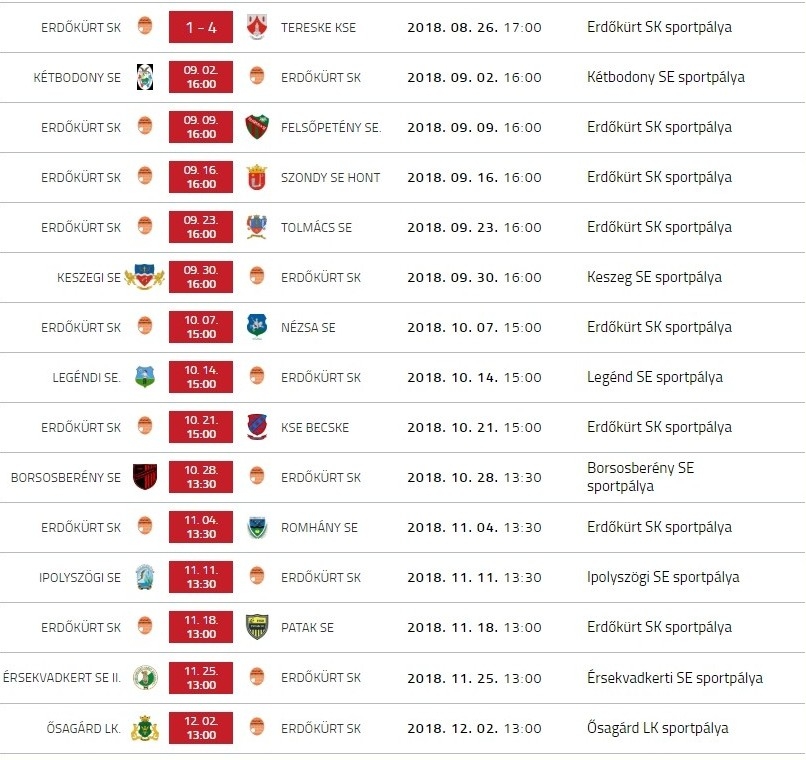
Task: Click the ÉRSEKVADKERT SE II. team name
Action: [62, 678]
